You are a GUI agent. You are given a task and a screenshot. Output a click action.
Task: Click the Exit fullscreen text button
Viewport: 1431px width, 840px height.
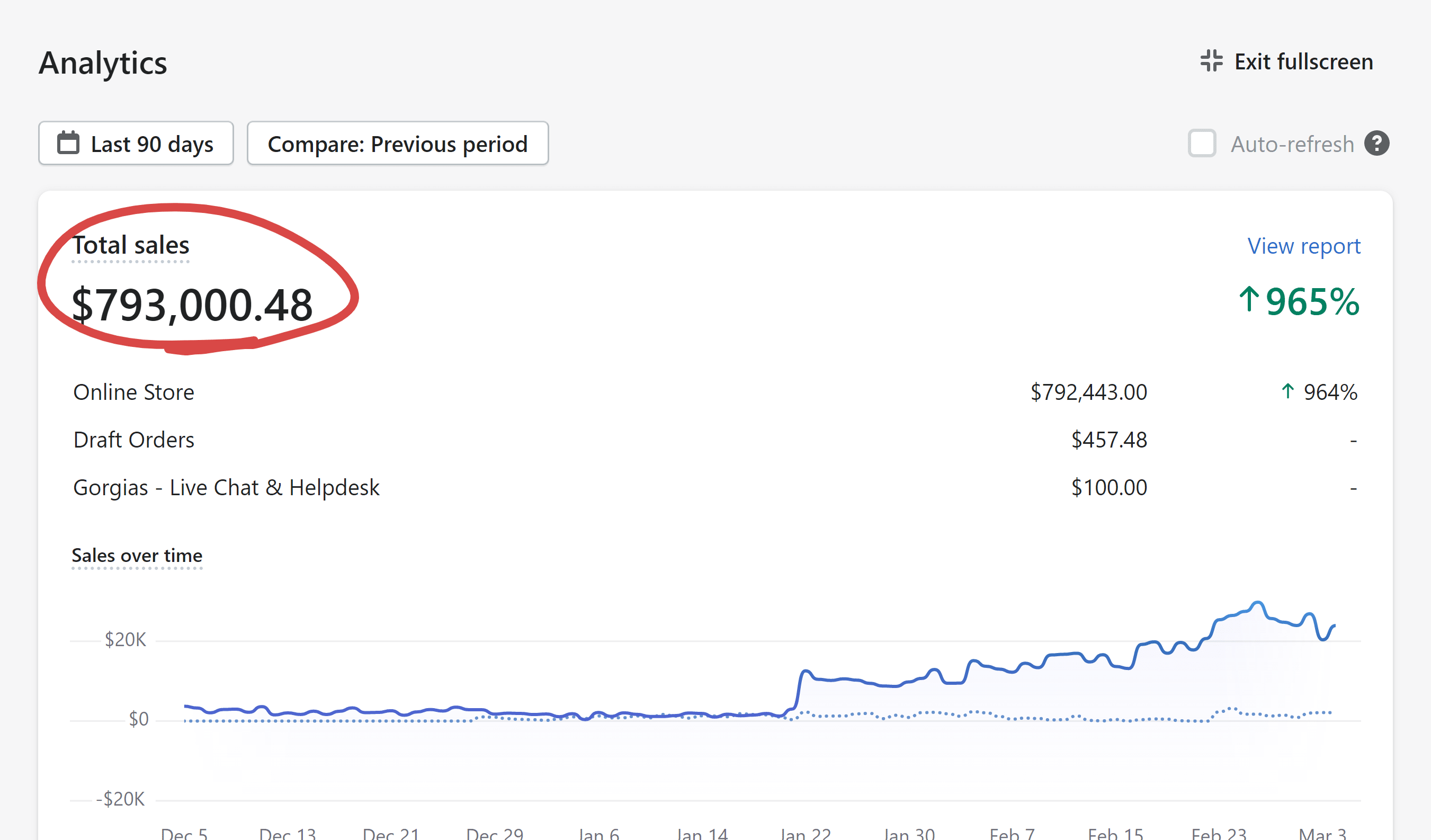(1303, 61)
